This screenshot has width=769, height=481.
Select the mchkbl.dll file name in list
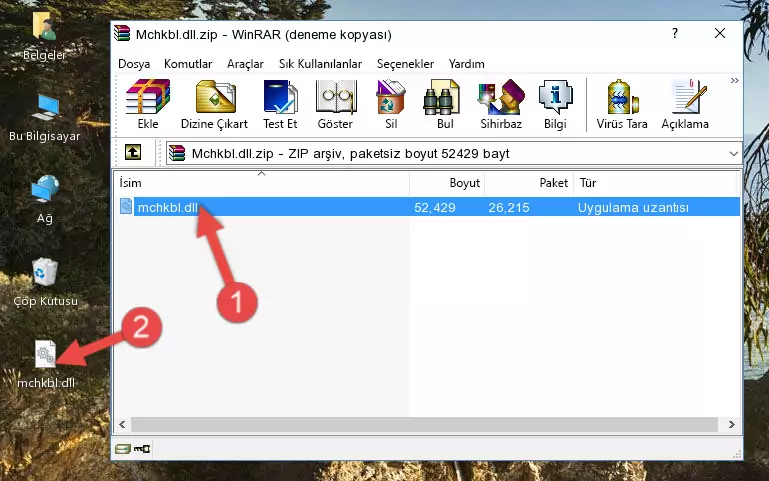[168, 207]
